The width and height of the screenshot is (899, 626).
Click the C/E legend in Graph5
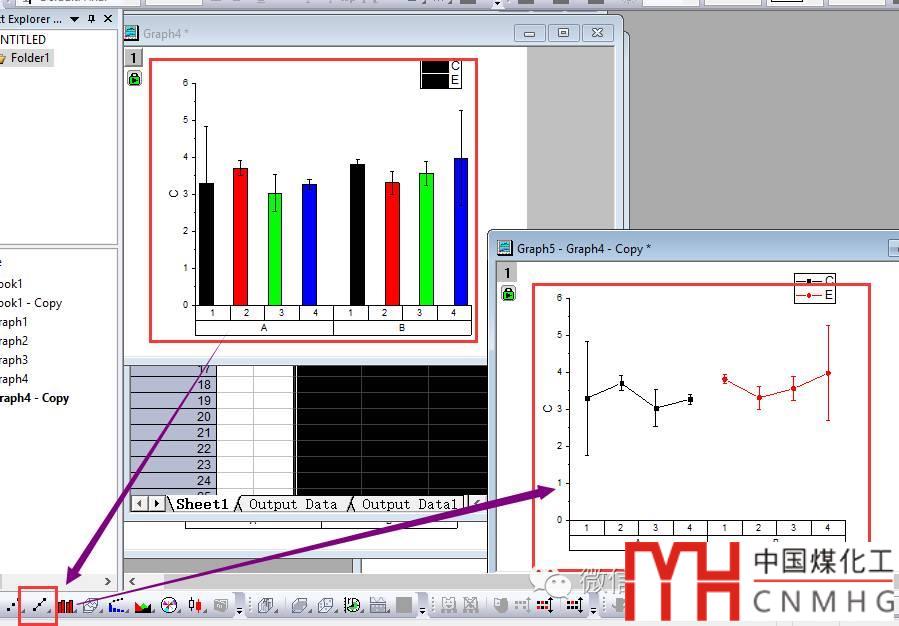[x=815, y=288]
